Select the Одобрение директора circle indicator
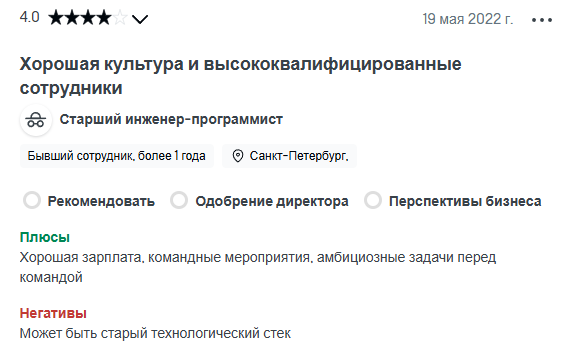 pyautogui.click(x=179, y=200)
